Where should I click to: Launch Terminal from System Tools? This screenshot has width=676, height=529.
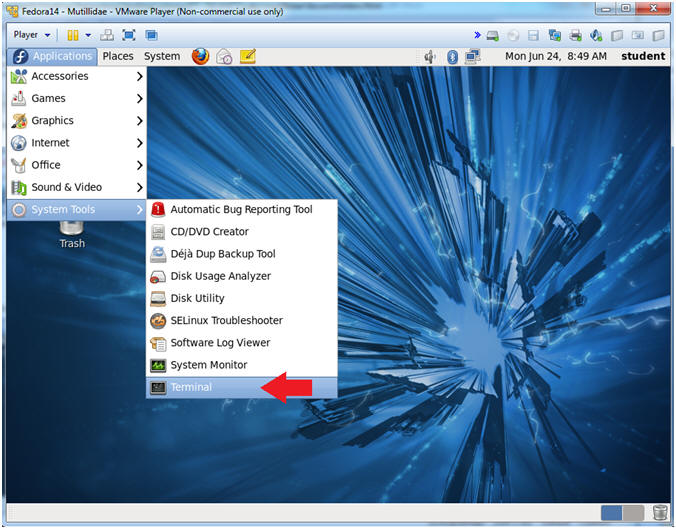(242, 388)
